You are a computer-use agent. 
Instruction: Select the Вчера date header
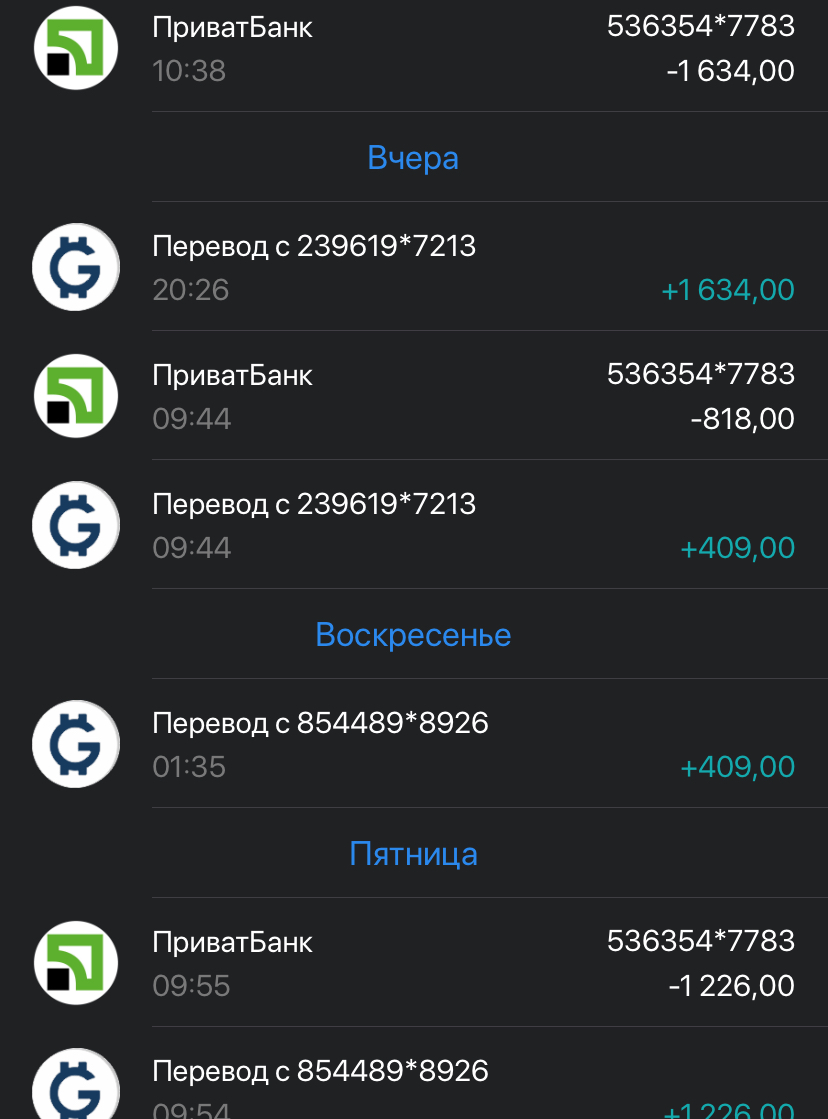pos(413,158)
